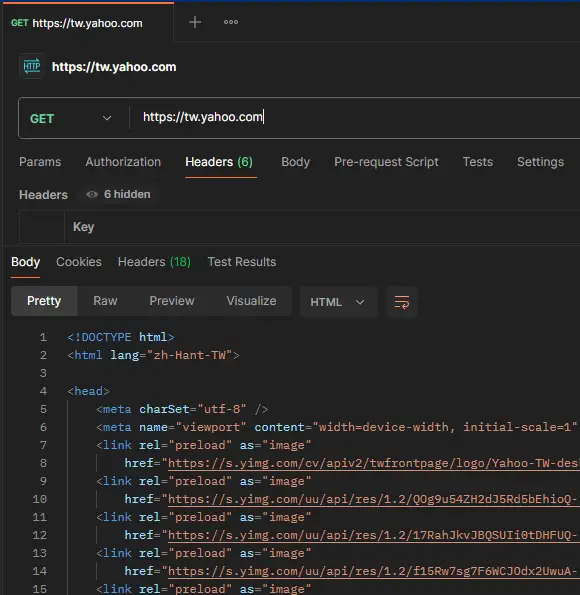Screen dimensions: 580x595
Task: Click the head tag on line 4
Action: (x=88, y=391)
